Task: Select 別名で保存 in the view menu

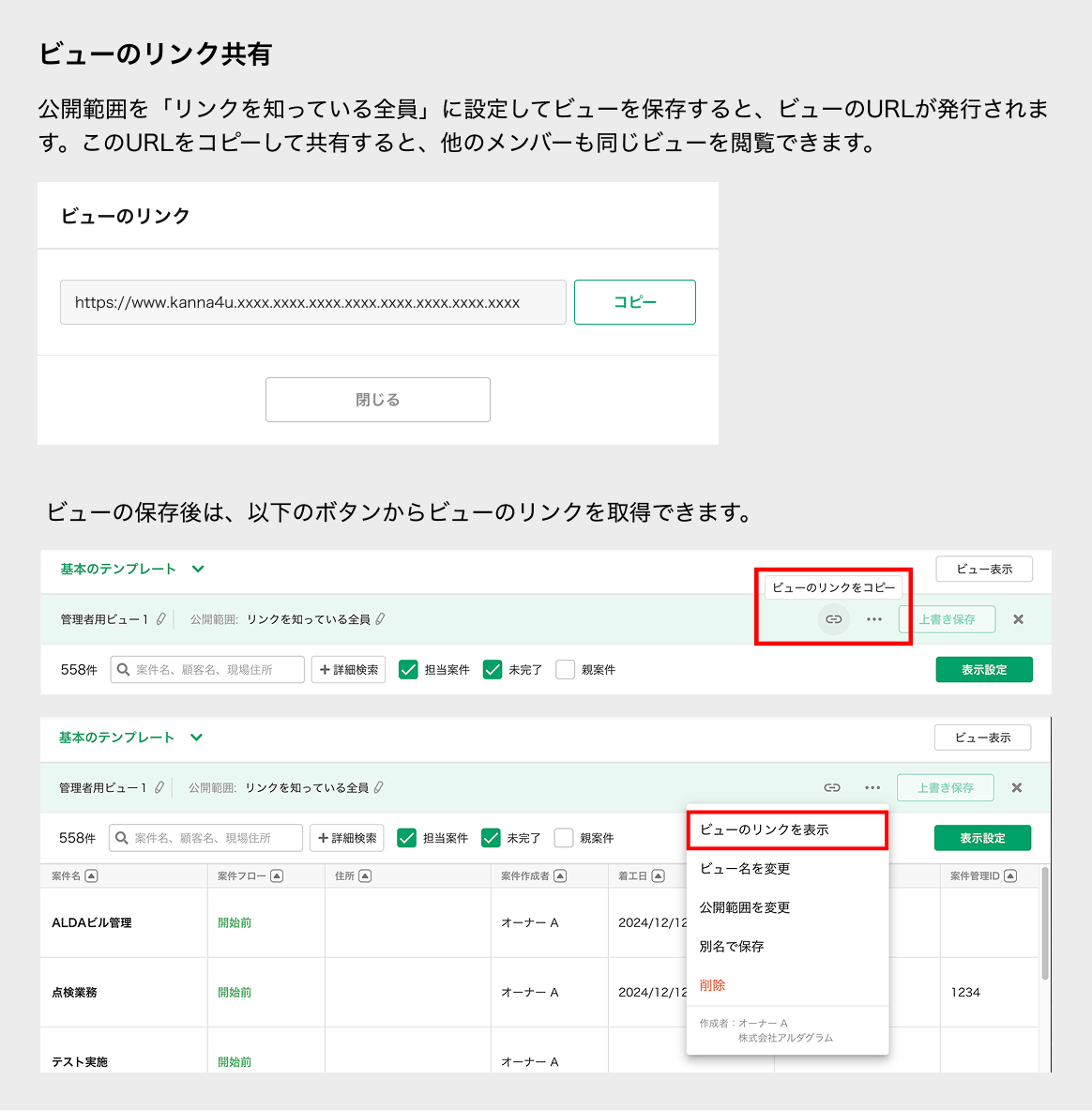Action: [732, 947]
